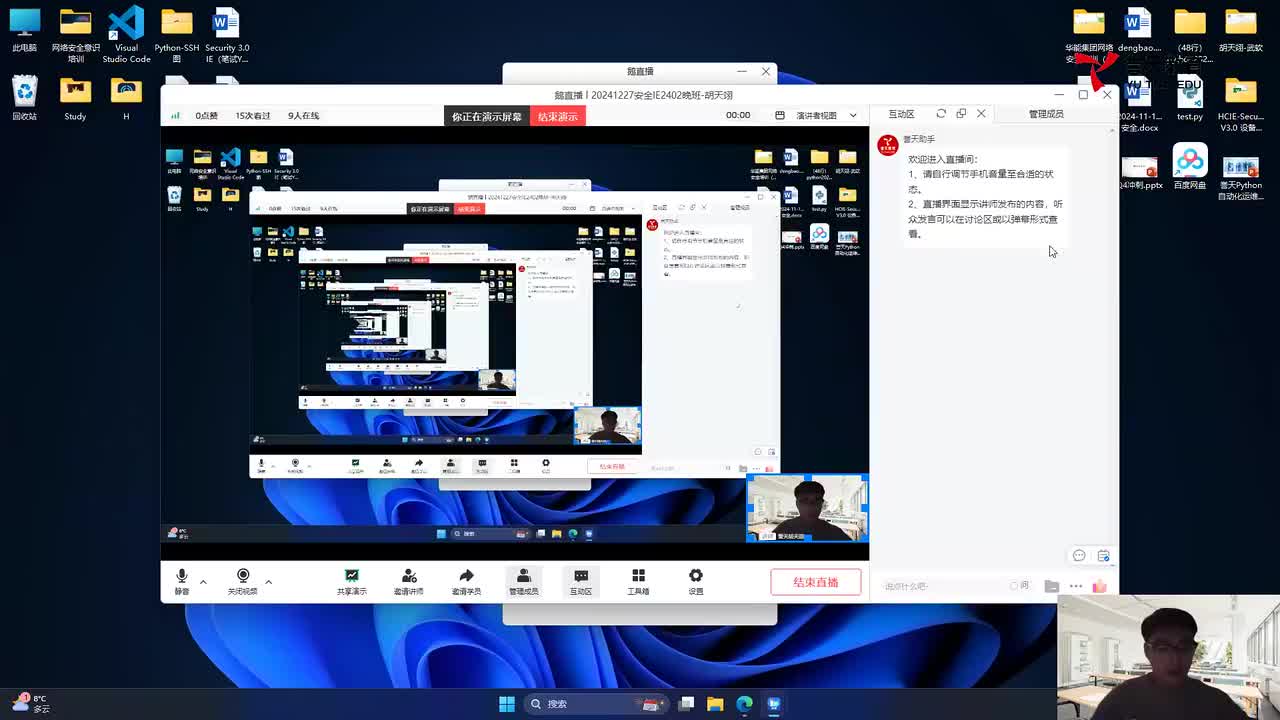Screen dimensions: 1280x720
Task: Open 共享演示 screen sharing
Action: (x=352, y=581)
